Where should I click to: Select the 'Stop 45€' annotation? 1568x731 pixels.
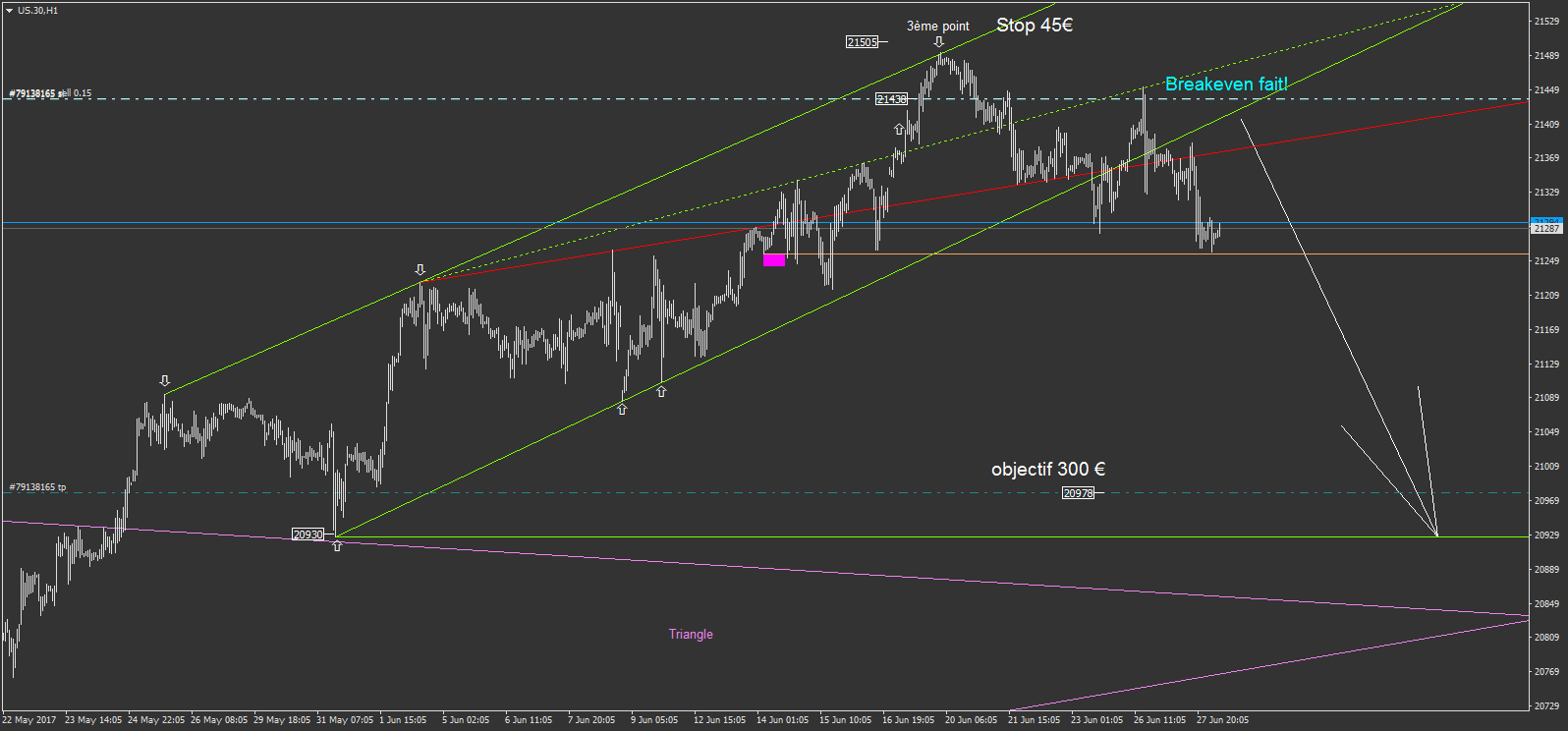click(1035, 25)
